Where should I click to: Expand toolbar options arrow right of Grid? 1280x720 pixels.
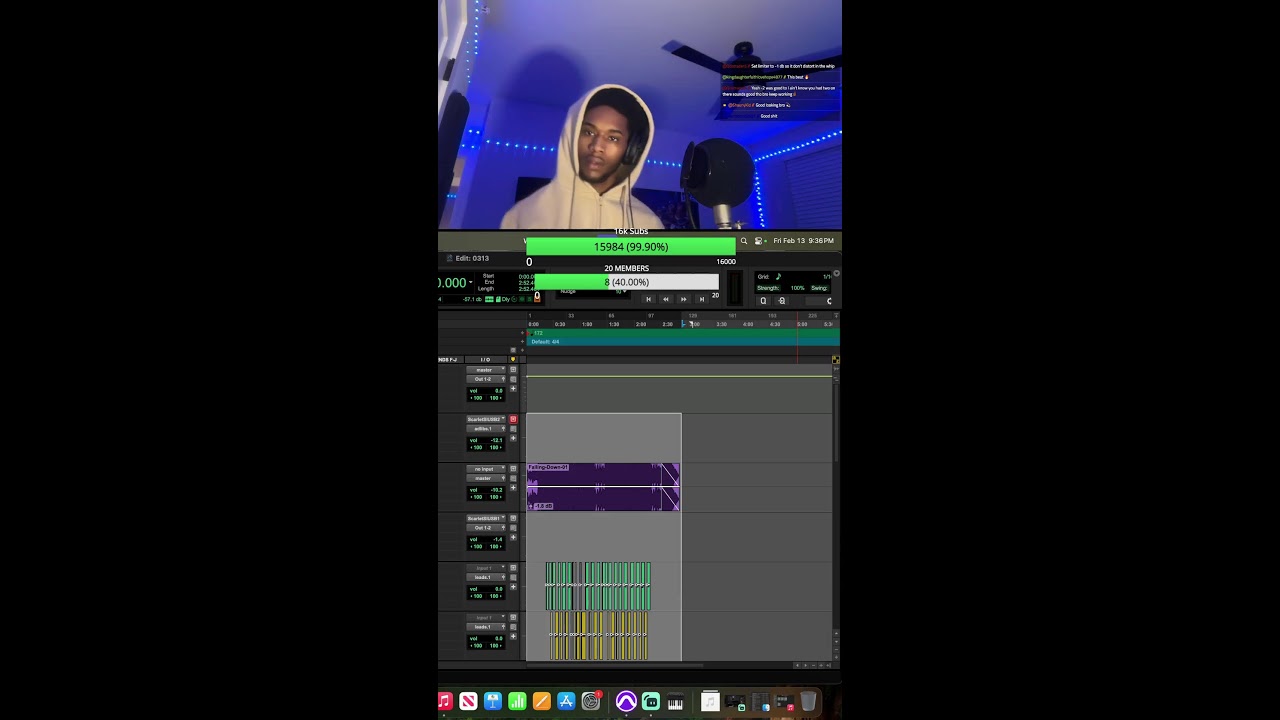(x=836, y=273)
